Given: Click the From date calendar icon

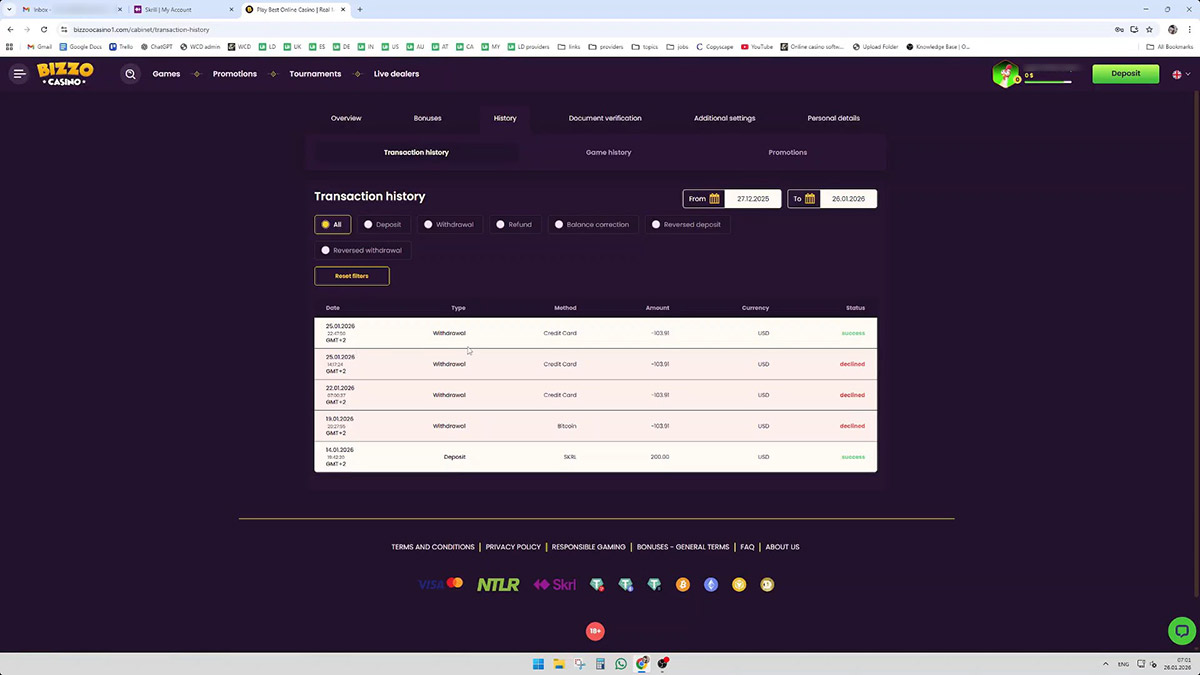Looking at the screenshot, I should point(714,199).
